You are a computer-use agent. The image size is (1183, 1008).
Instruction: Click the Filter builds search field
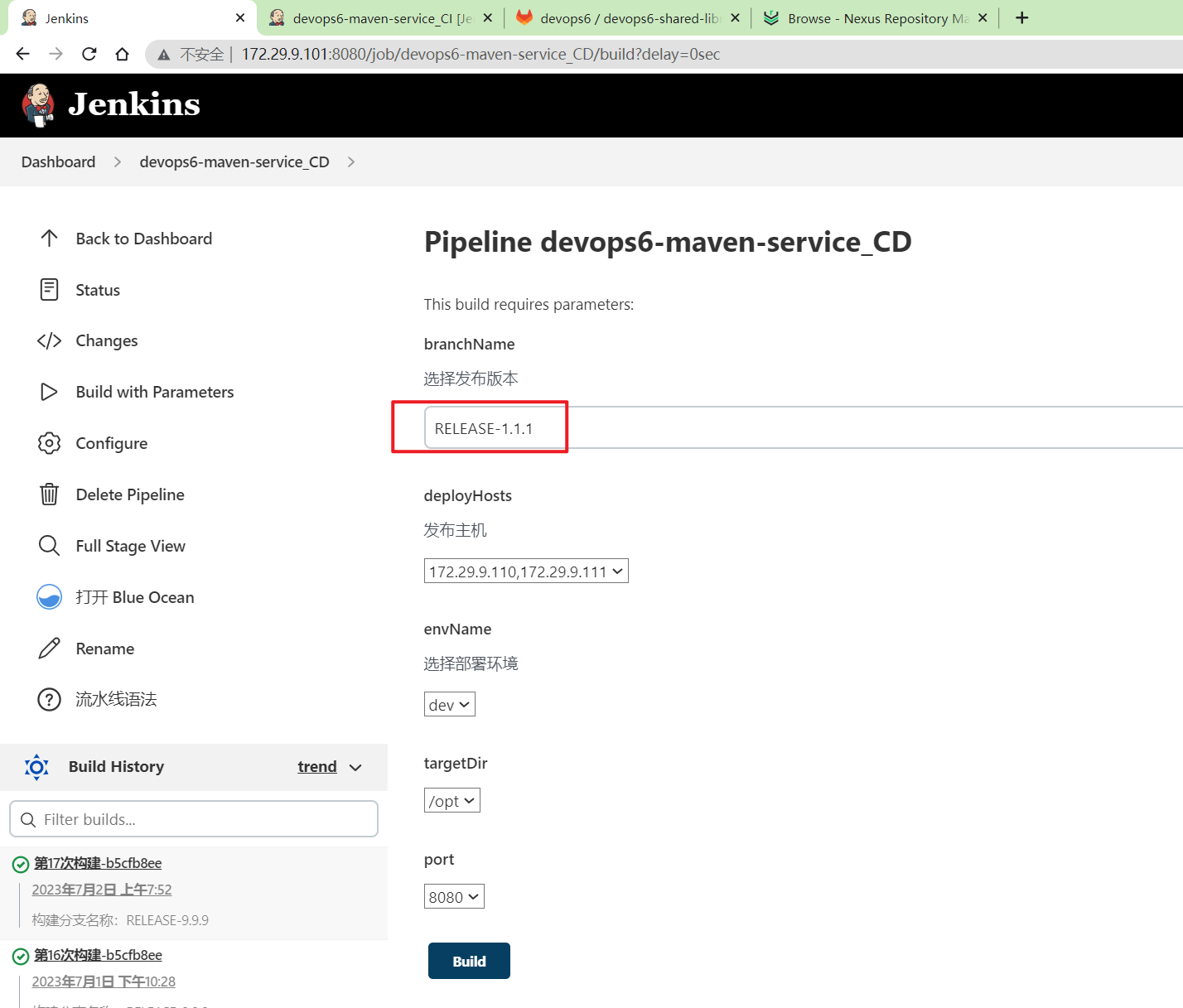click(194, 819)
